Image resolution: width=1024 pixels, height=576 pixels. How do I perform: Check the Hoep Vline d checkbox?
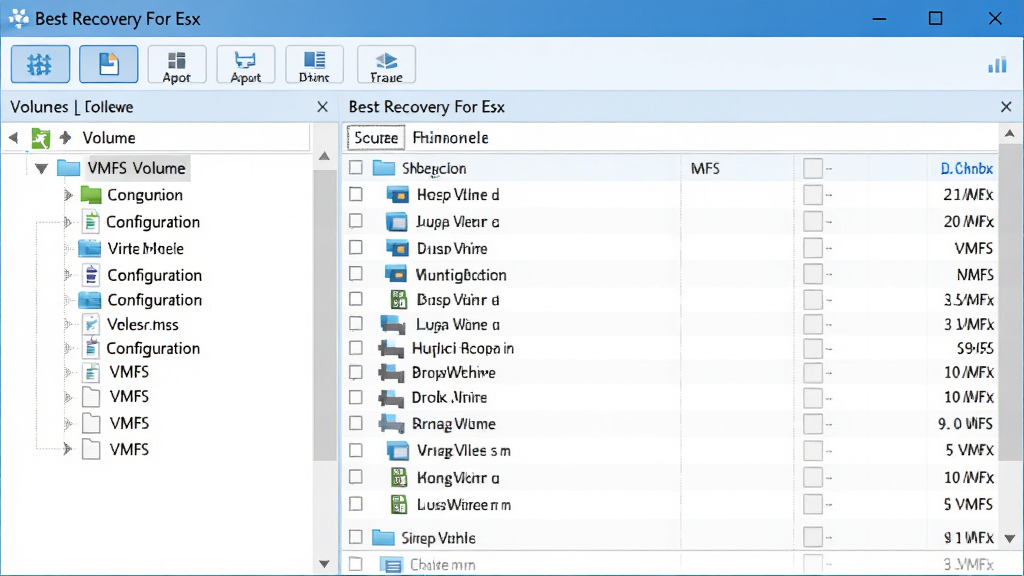pyautogui.click(x=355, y=194)
